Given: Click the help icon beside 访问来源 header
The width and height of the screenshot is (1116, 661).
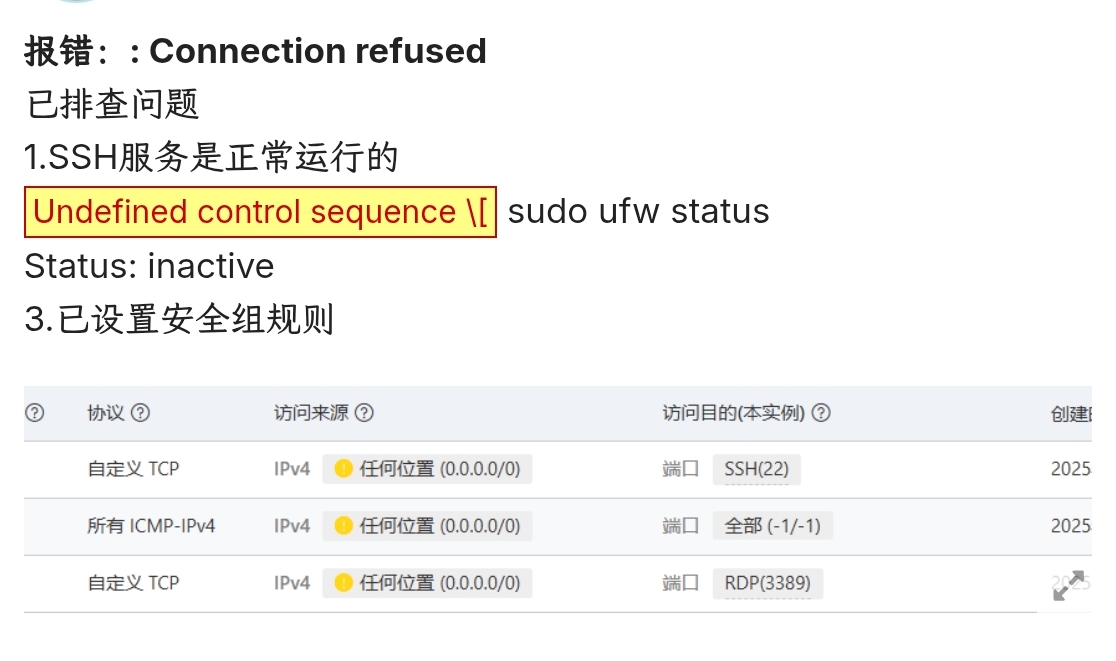Looking at the screenshot, I should click(x=364, y=413).
